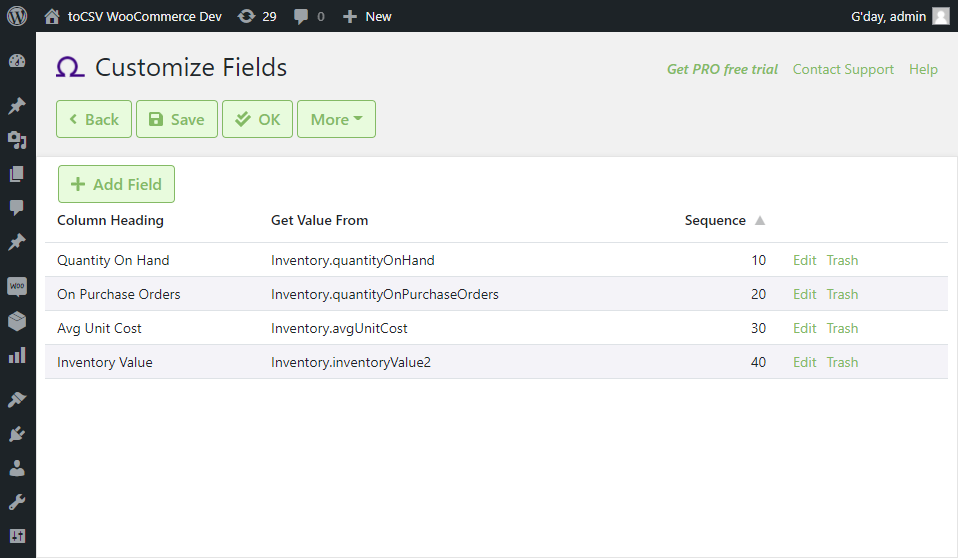The height and width of the screenshot is (558, 958).
Task: Open the Dashboard sidebar icon
Action: coord(17,61)
